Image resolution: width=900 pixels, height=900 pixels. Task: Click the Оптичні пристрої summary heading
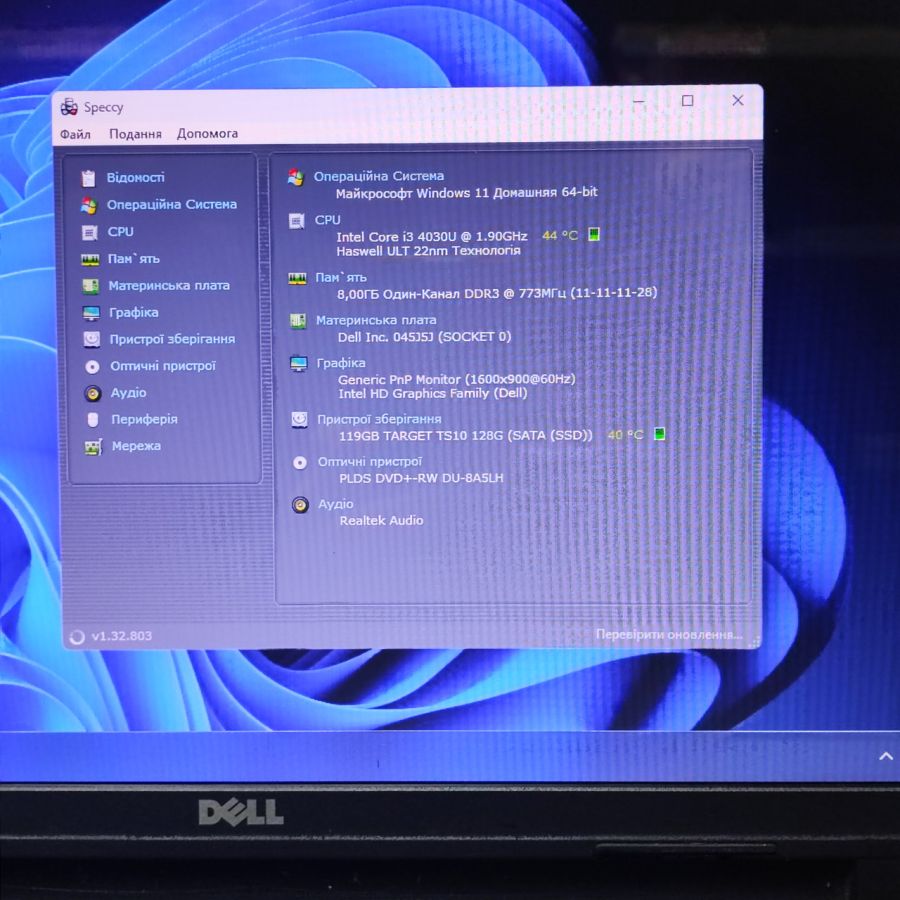point(370,461)
